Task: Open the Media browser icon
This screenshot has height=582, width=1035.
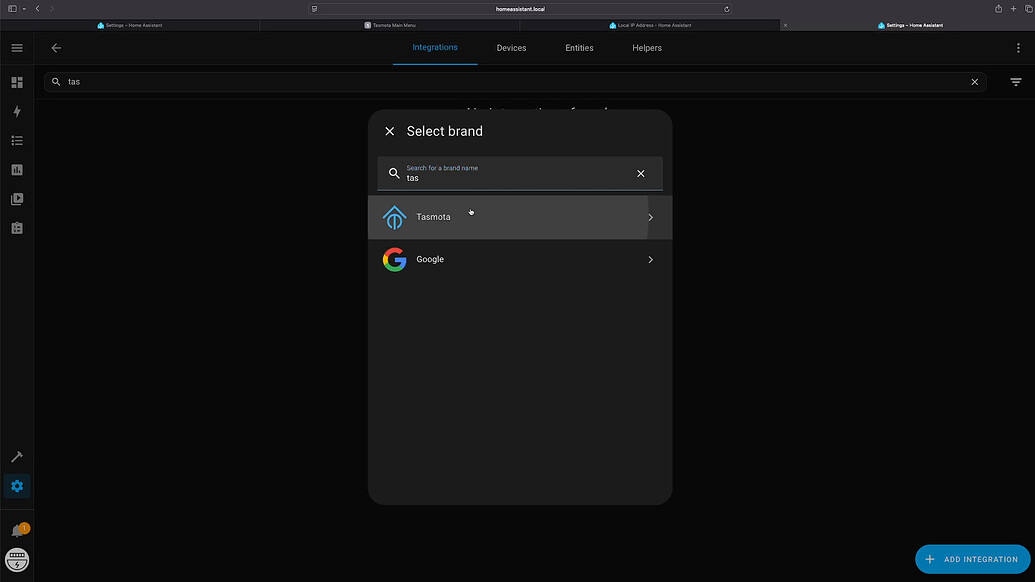Action: click(x=16, y=198)
